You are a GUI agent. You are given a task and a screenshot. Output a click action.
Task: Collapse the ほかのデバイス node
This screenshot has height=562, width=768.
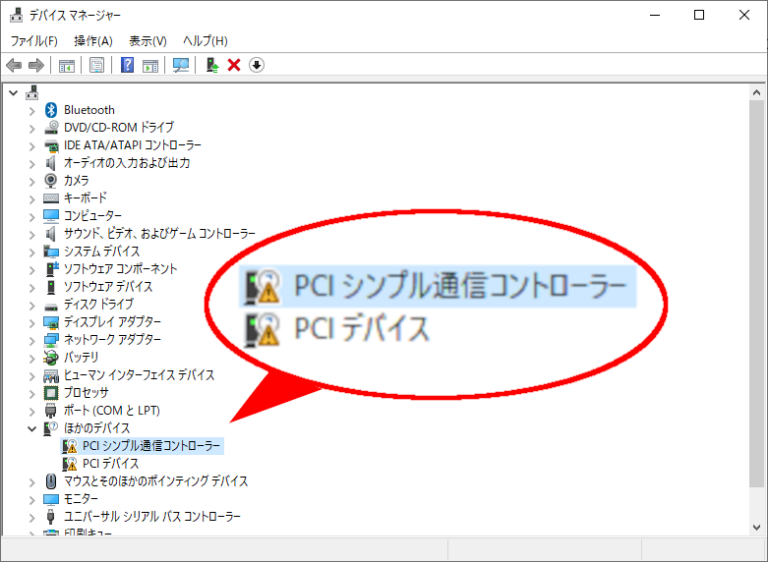(32, 429)
